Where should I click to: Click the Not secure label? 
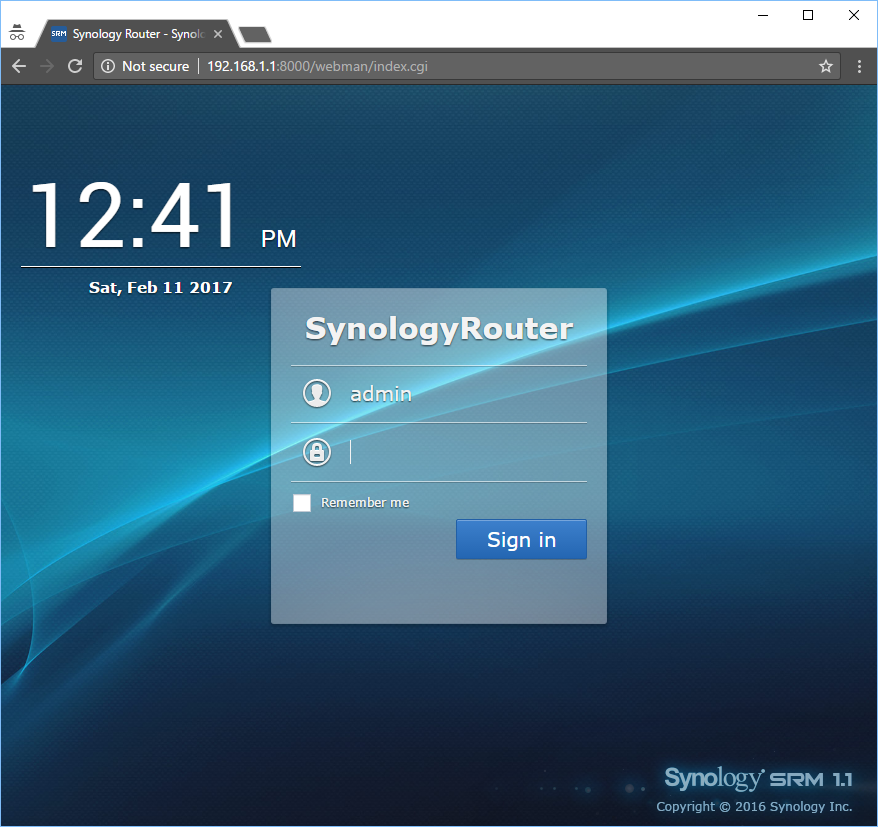click(x=156, y=66)
